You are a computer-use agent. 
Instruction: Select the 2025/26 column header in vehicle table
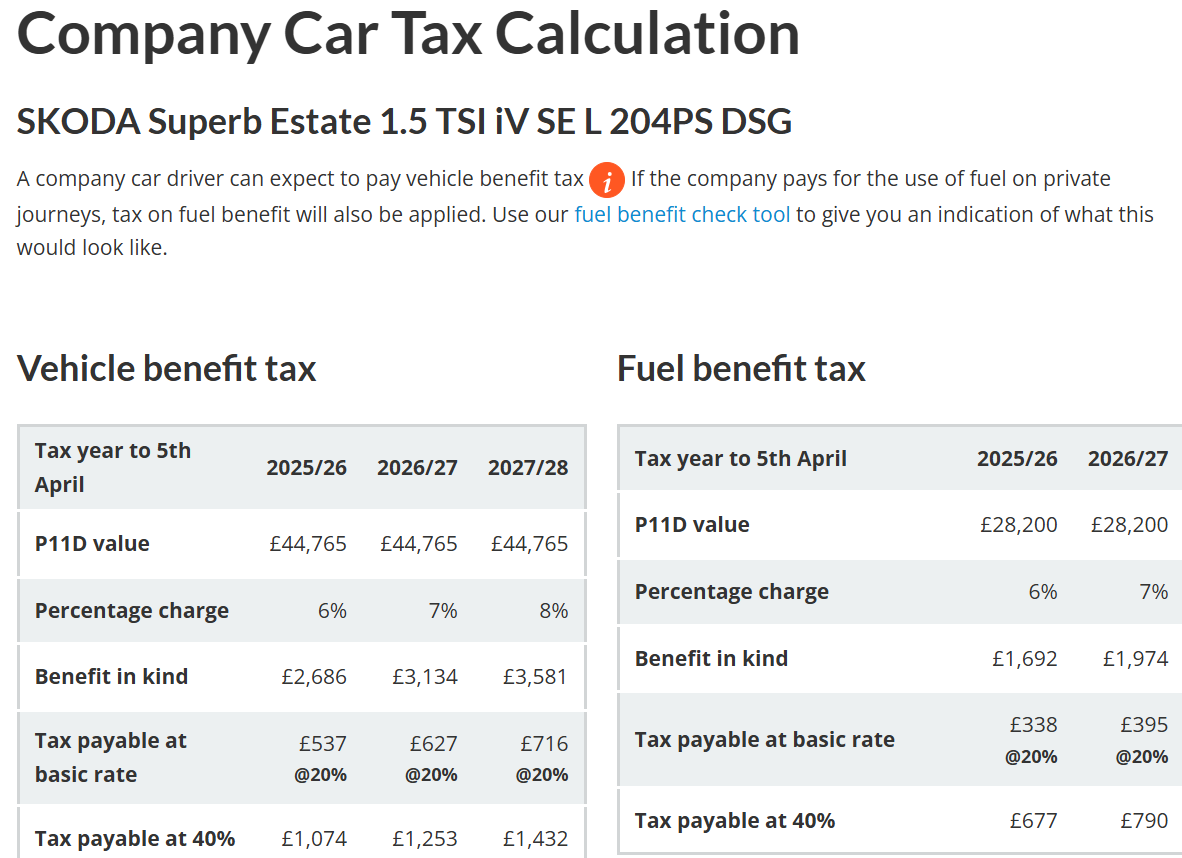pyautogui.click(x=306, y=467)
